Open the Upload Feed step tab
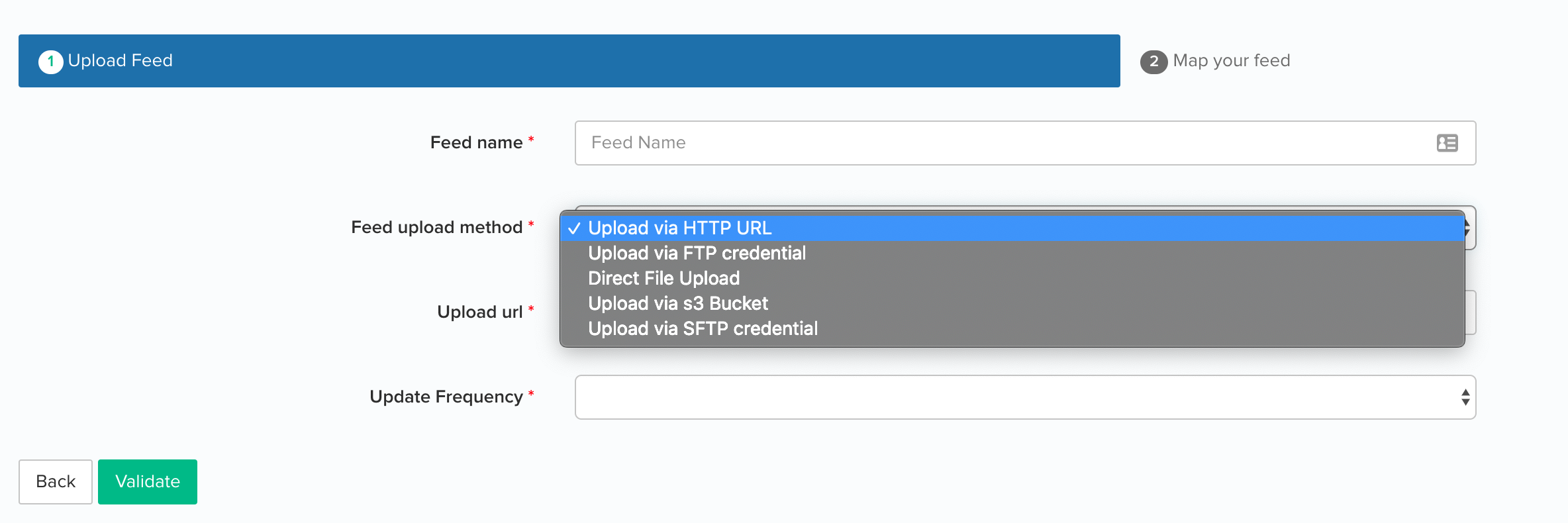1568x523 pixels. tap(569, 61)
